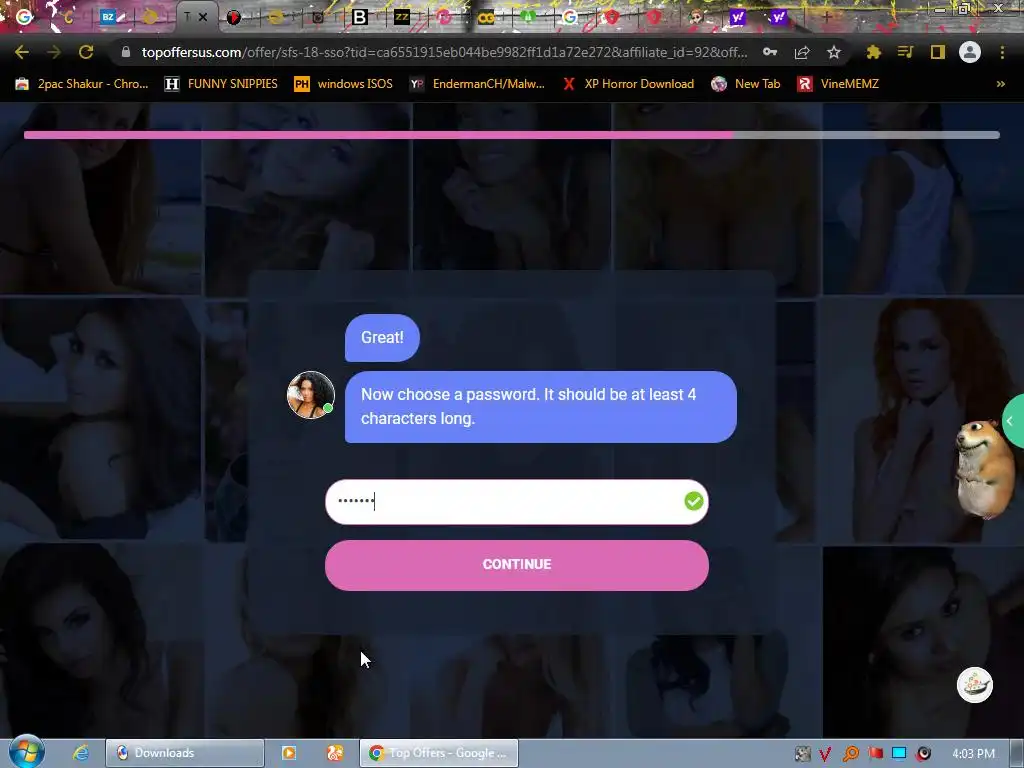Switch to Top Offers Chrome taskbar button

(439, 753)
